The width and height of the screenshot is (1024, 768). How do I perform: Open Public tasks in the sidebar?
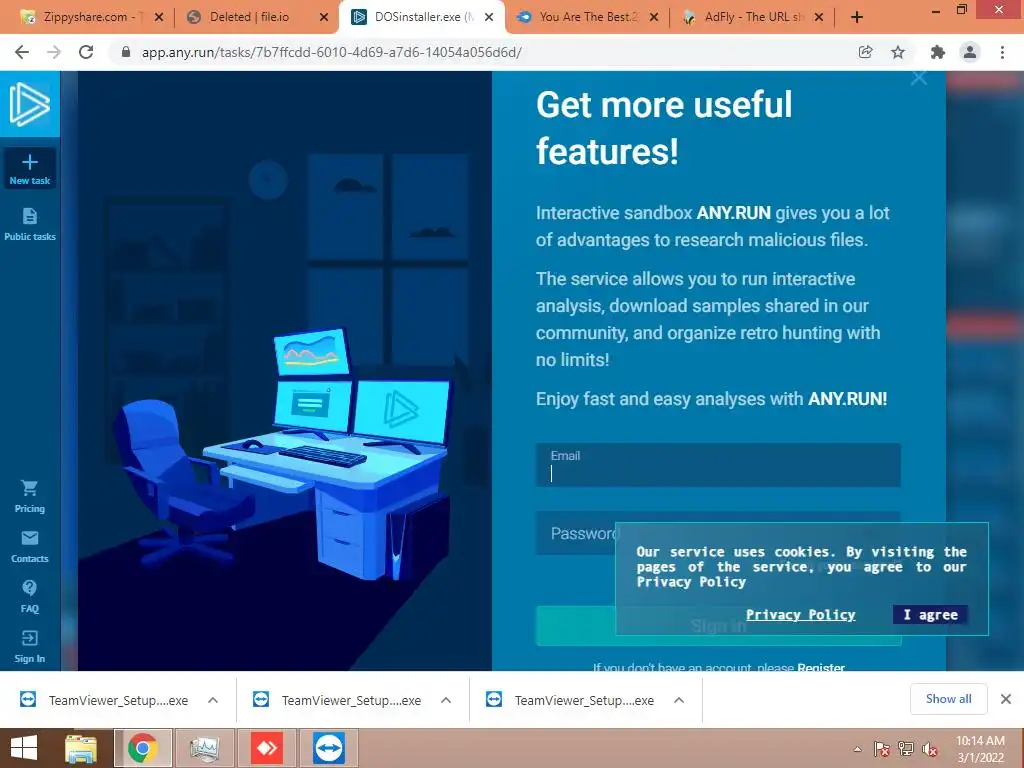[29, 225]
